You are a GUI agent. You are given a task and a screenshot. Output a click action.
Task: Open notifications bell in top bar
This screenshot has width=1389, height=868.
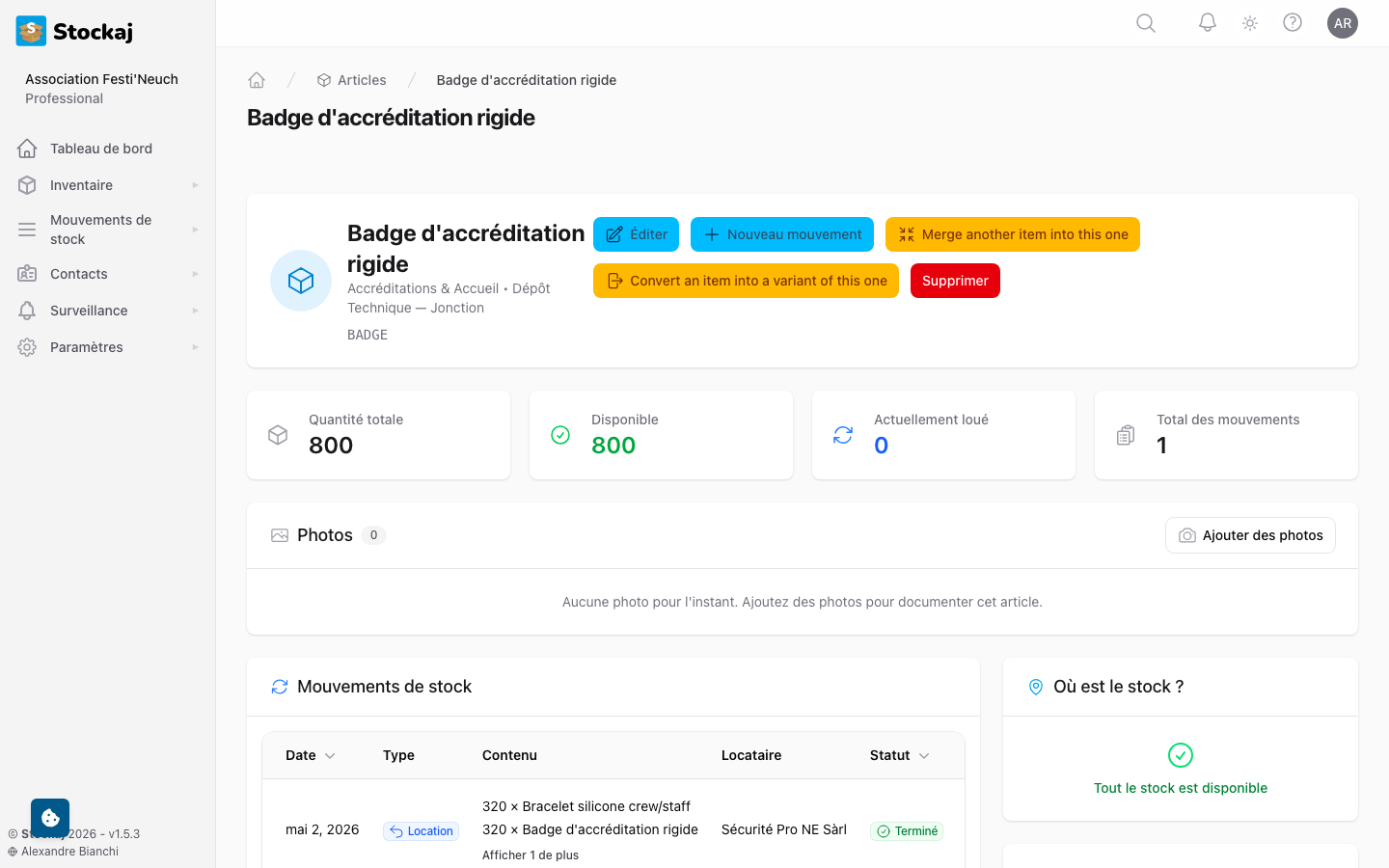(x=1208, y=23)
